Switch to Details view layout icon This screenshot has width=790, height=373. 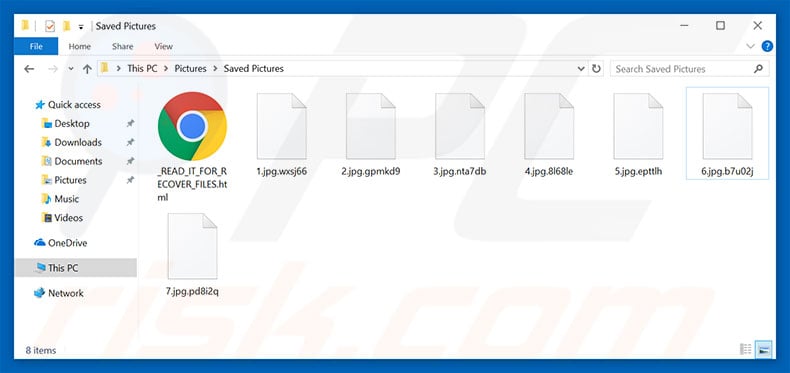[746, 349]
